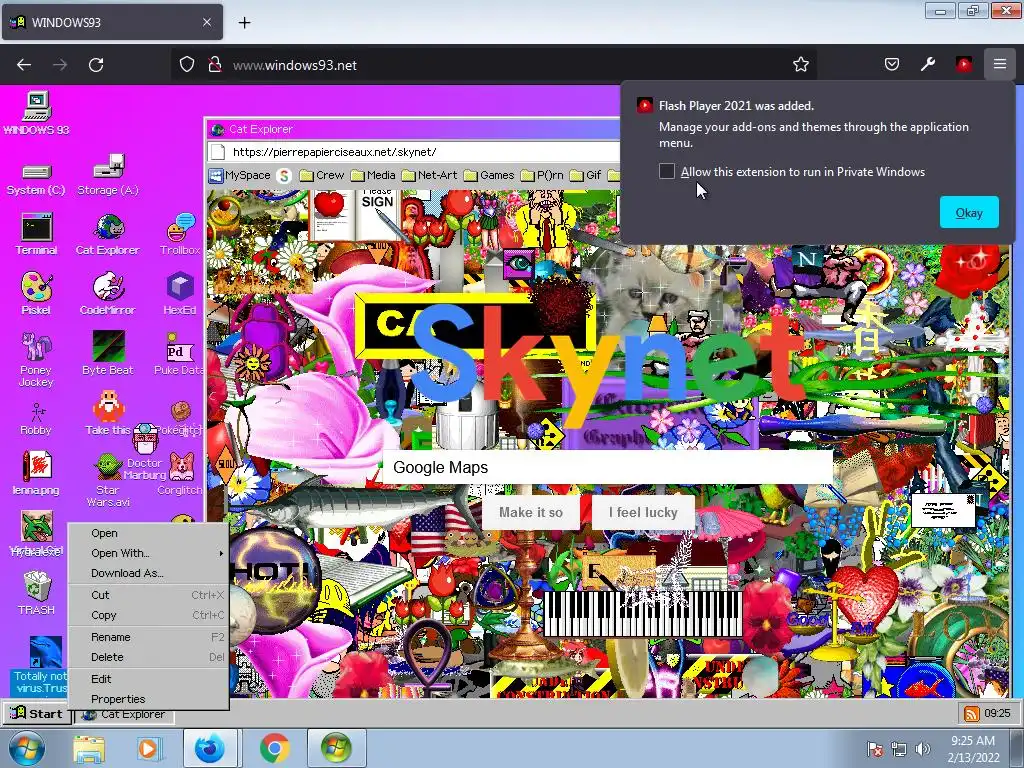Open the HexEd cube icon

click(180, 294)
